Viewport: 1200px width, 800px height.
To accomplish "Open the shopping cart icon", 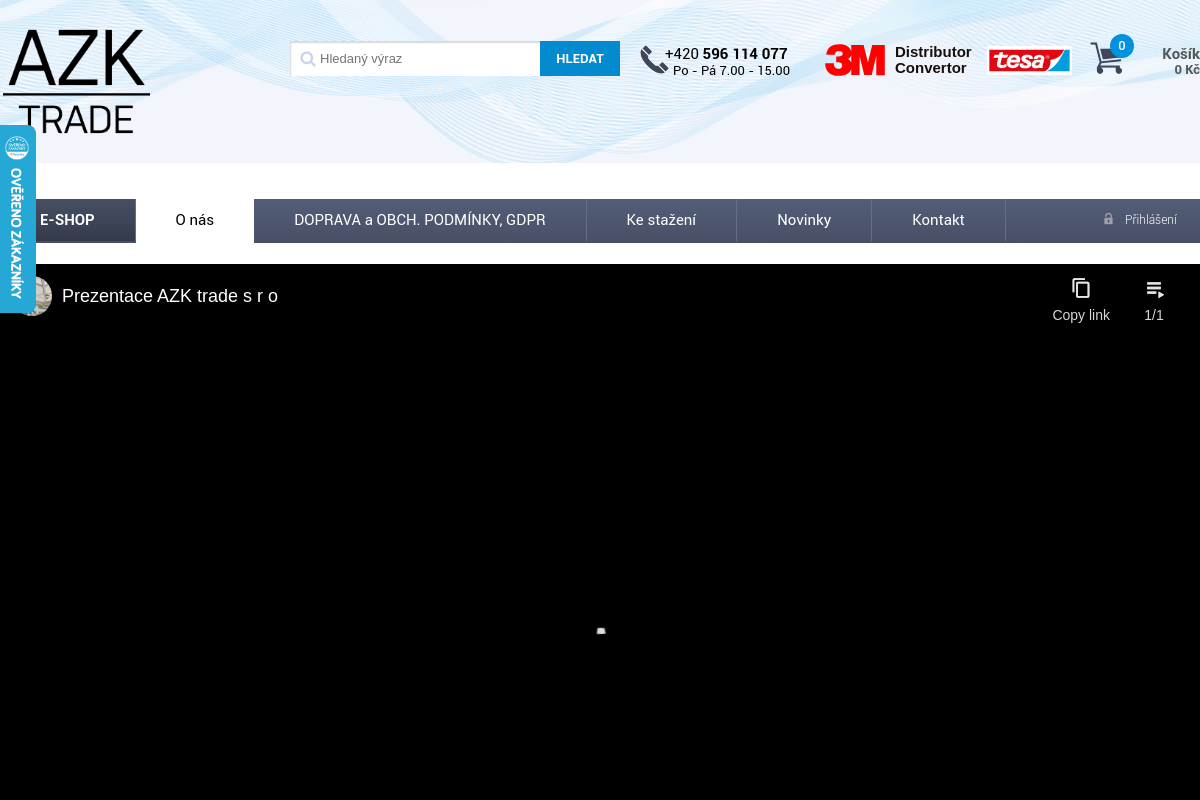I will 1107,58.
